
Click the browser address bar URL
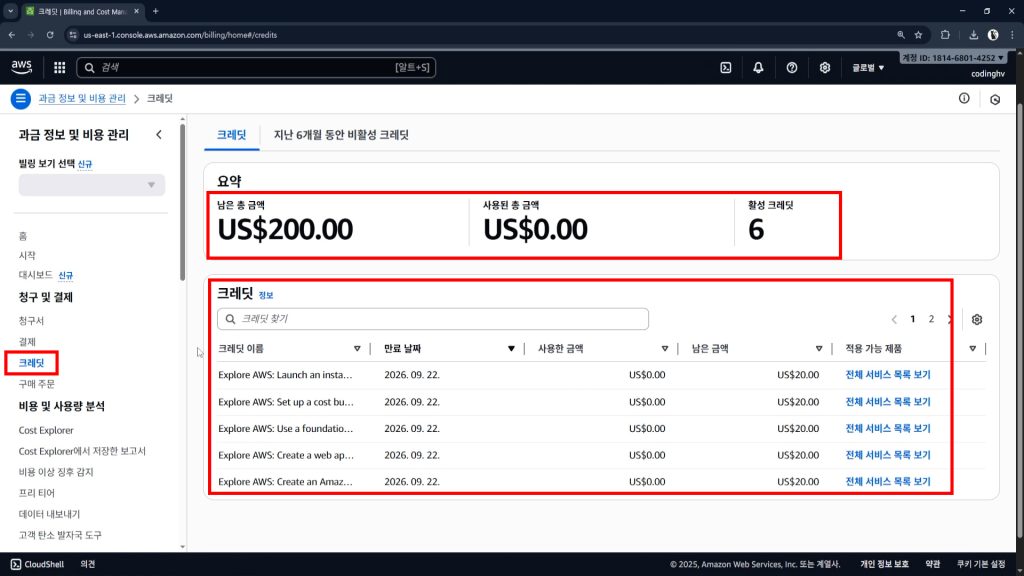(x=180, y=35)
